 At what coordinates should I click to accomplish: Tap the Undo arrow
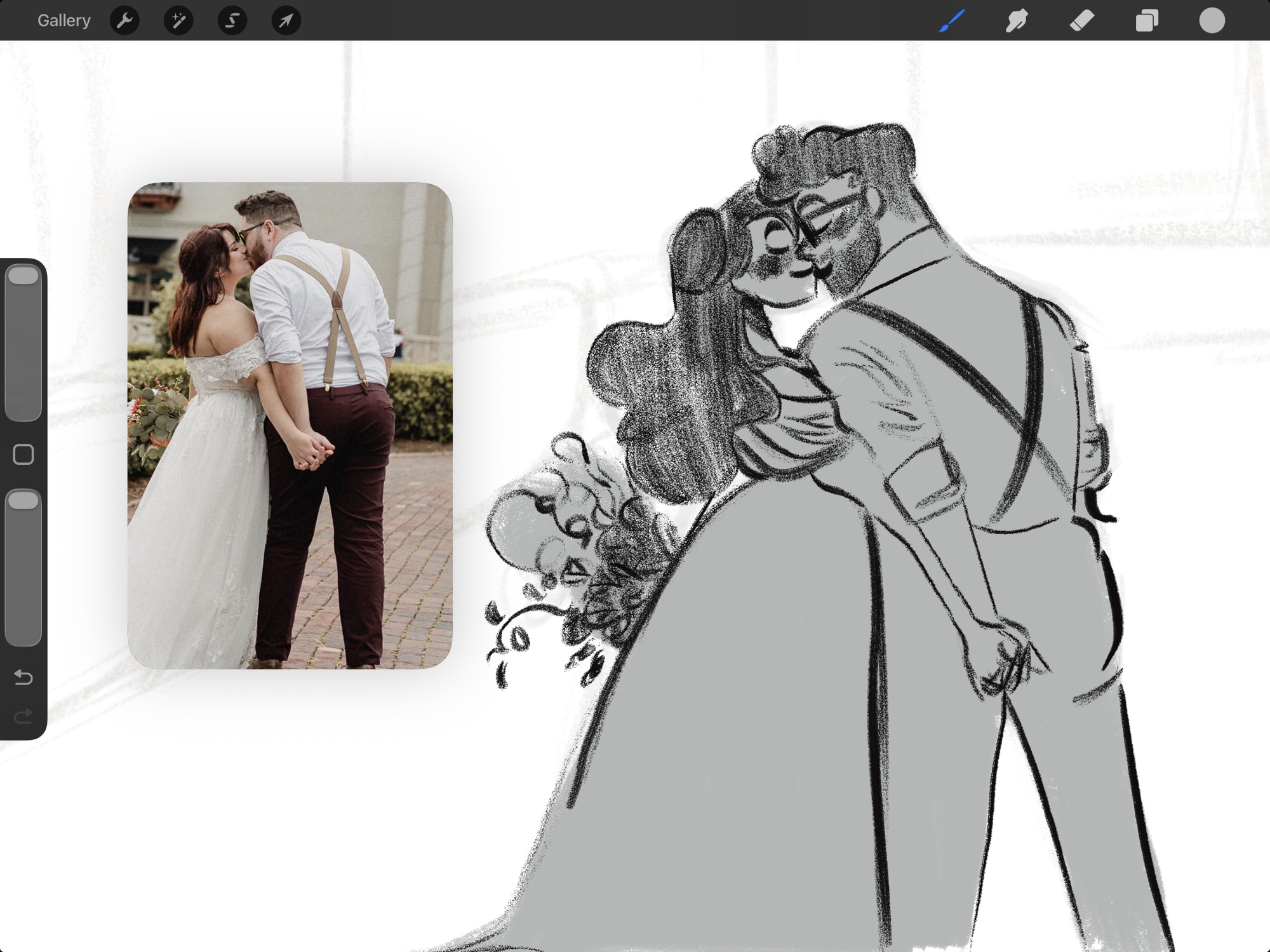click(23, 677)
